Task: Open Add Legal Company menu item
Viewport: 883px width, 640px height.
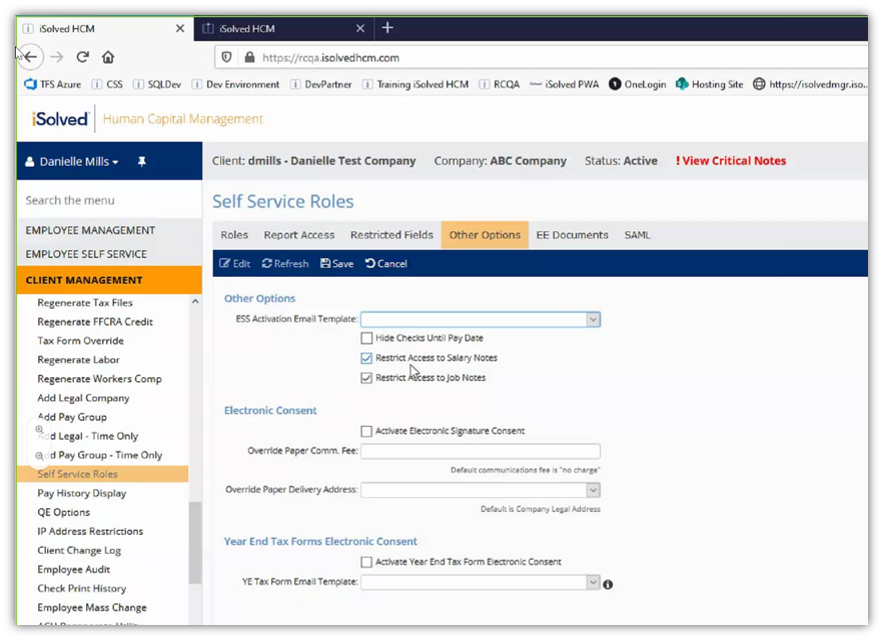Action: point(83,398)
